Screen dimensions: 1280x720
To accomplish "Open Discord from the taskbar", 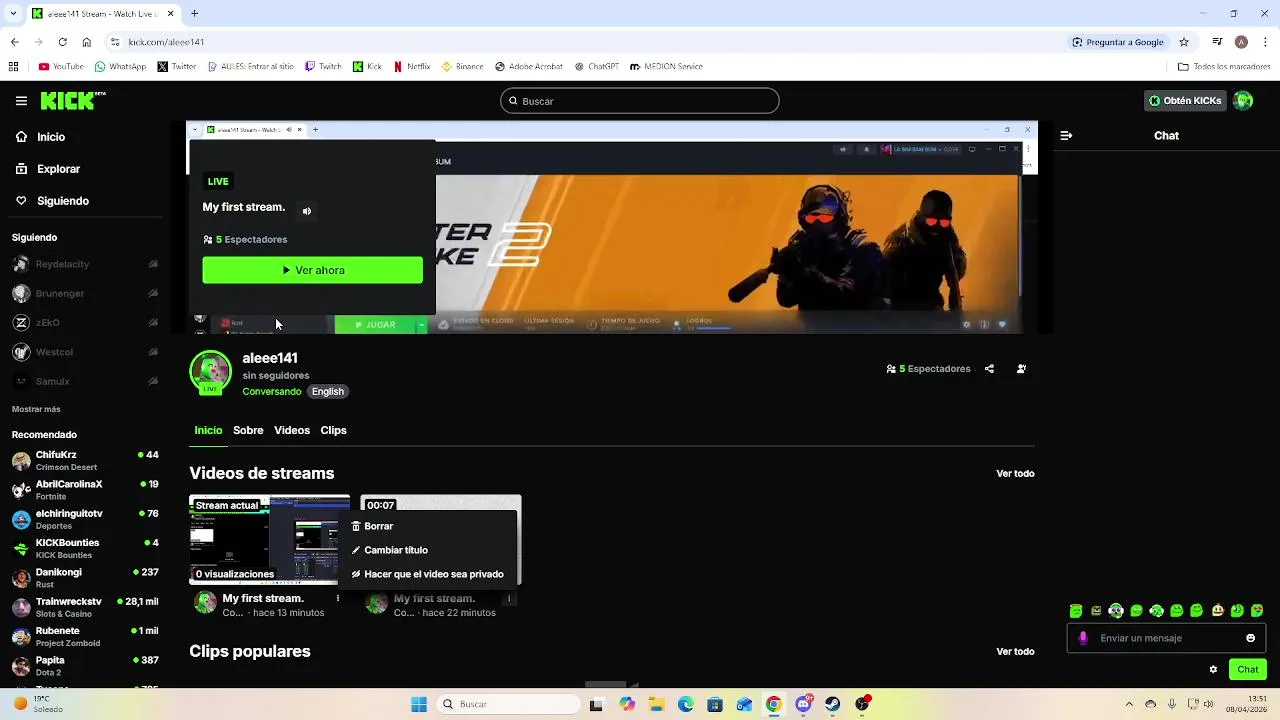I will 803,704.
